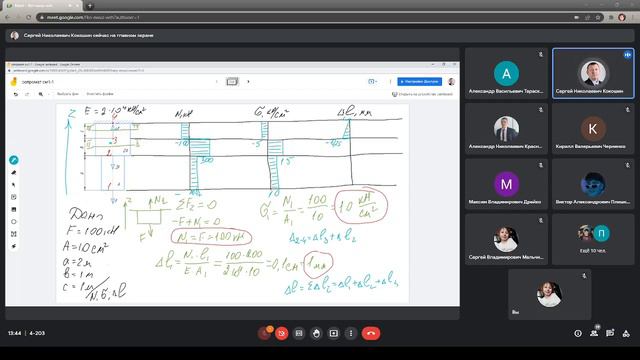
Task: Open the Jamboard frame bar thumbnail
Action: pyautogui.click(x=232, y=82)
